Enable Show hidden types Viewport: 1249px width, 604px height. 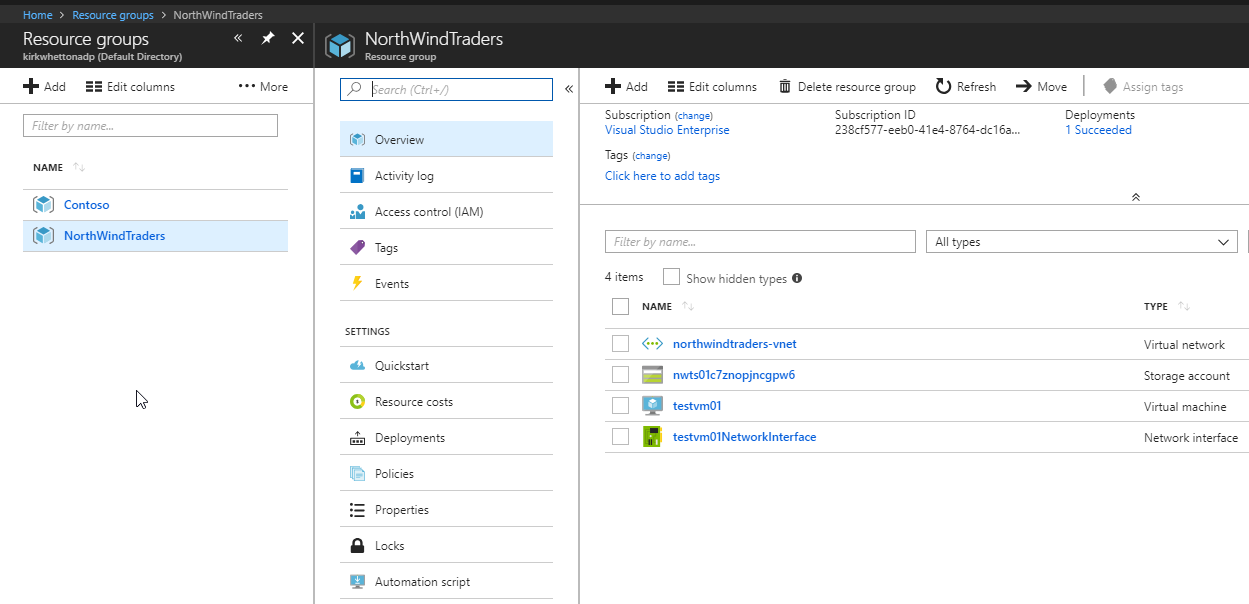[x=670, y=277]
